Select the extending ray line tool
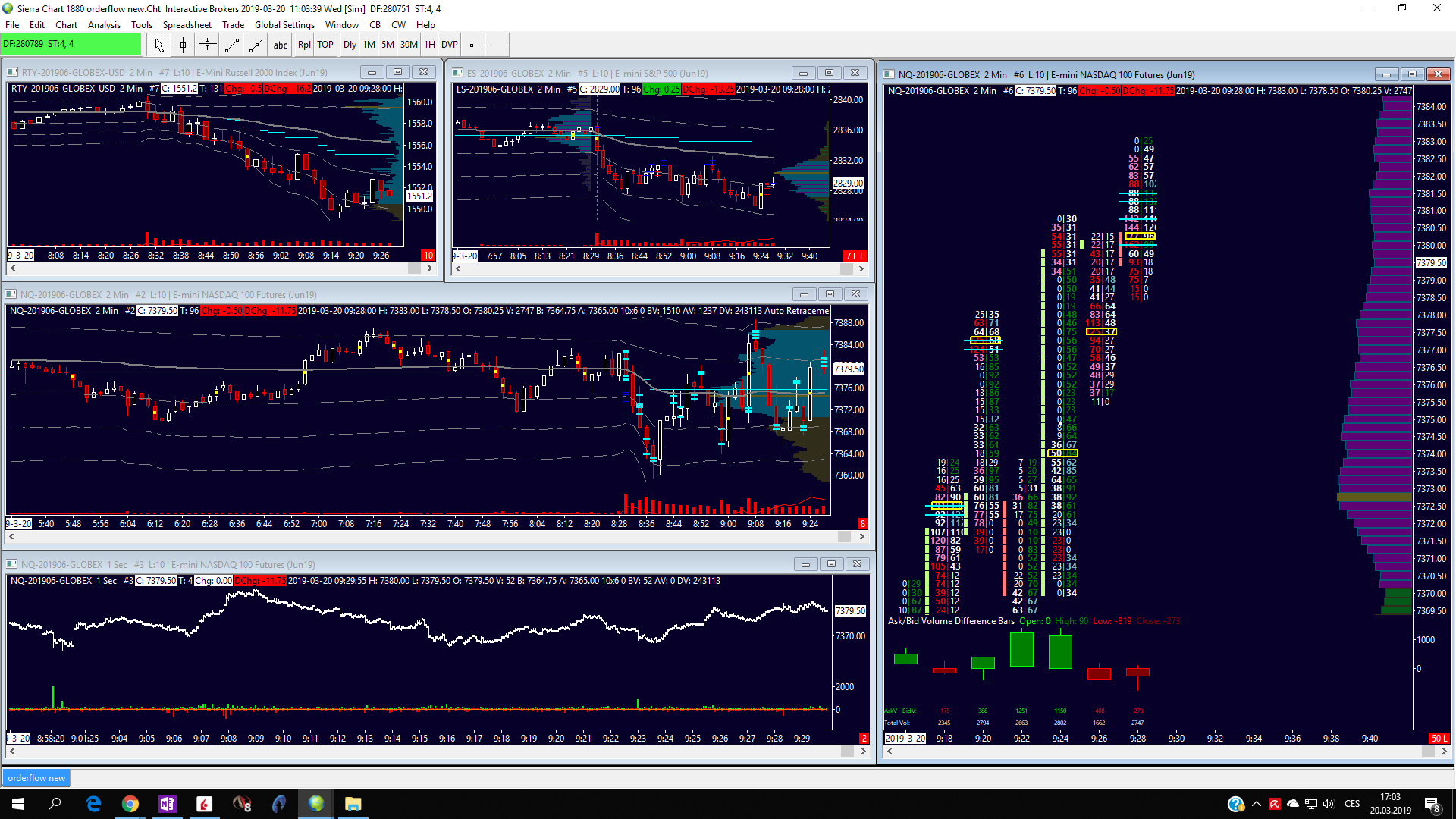 click(x=256, y=45)
